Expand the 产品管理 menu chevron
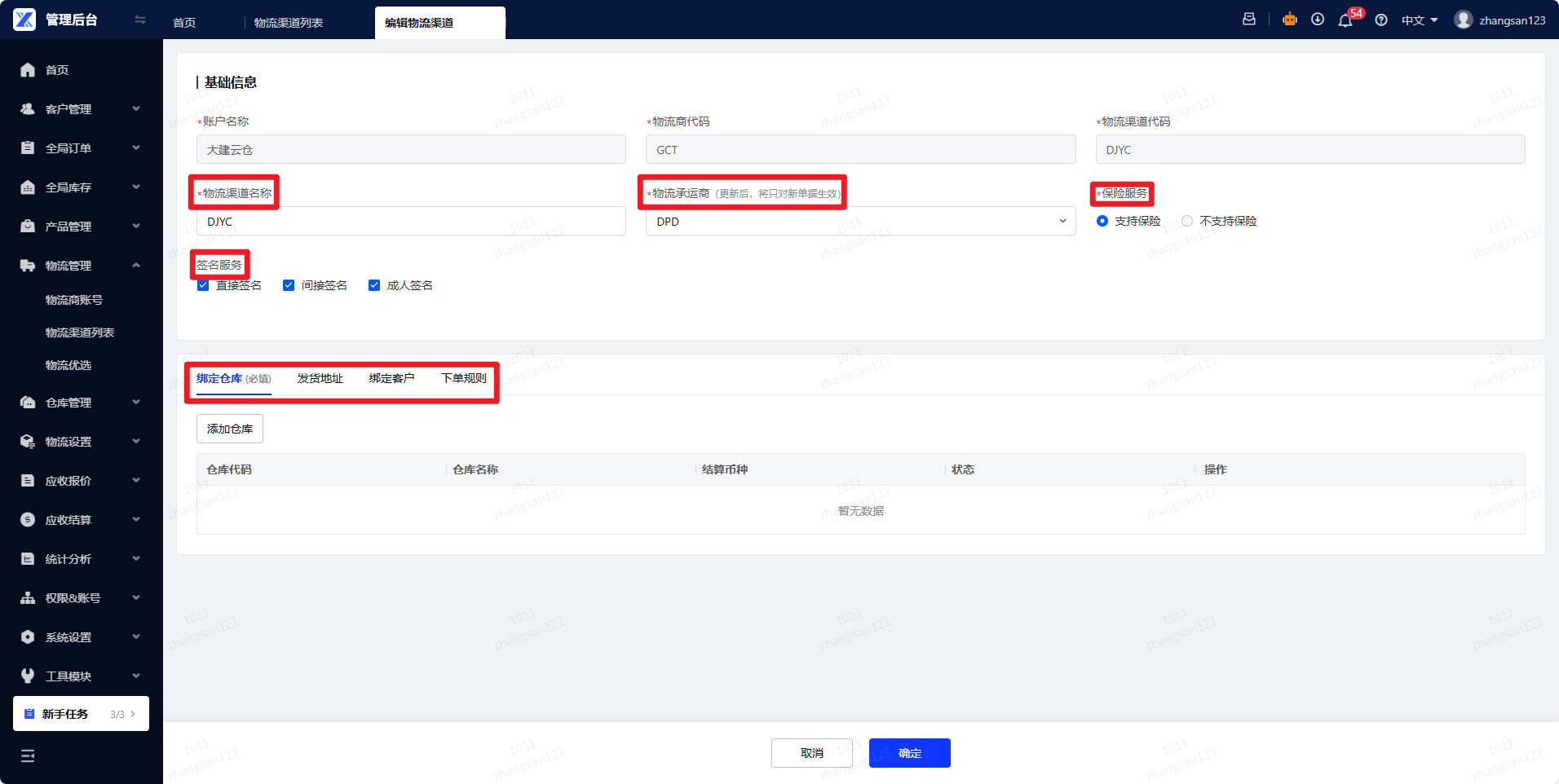Viewport: 1559px width, 784px height. [x=136, y=226]
